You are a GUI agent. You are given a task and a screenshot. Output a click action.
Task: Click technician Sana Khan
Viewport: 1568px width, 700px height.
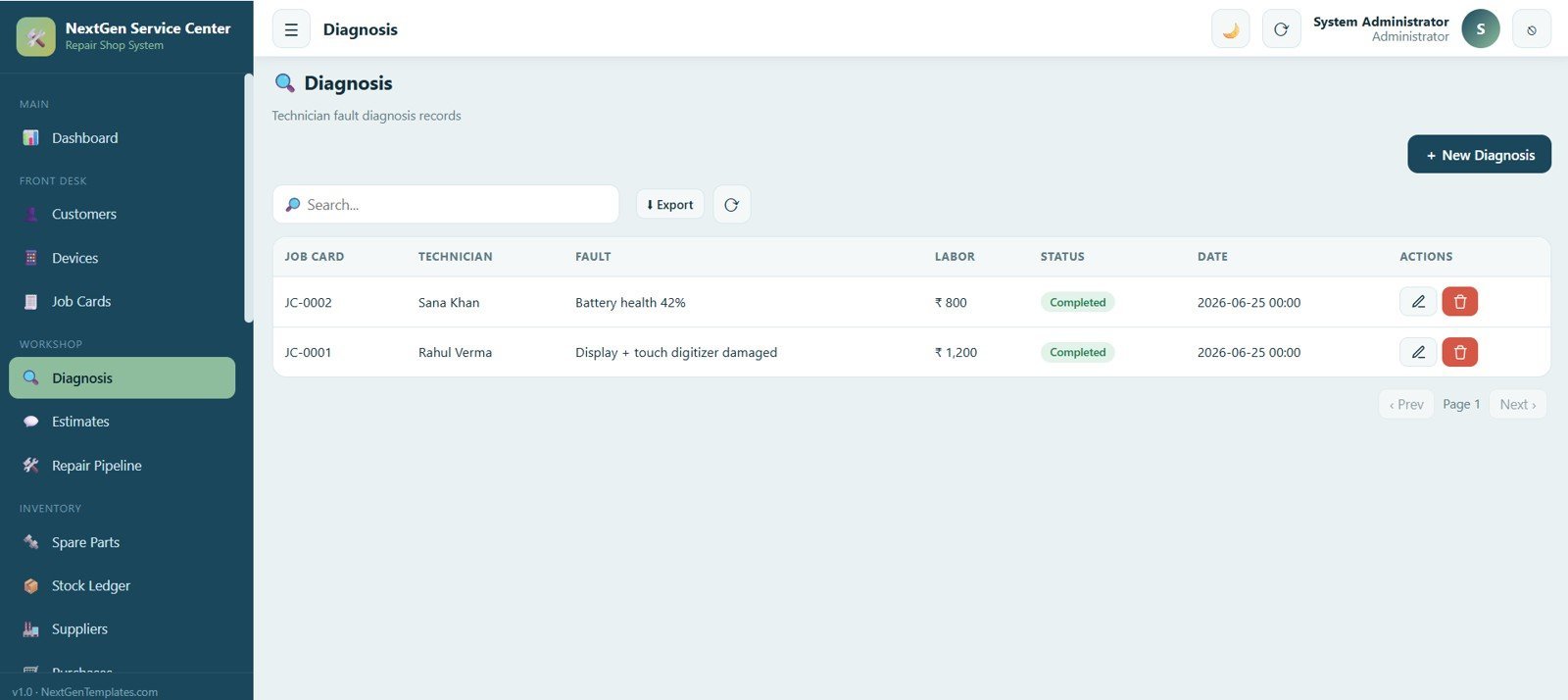tap(449, 303)
